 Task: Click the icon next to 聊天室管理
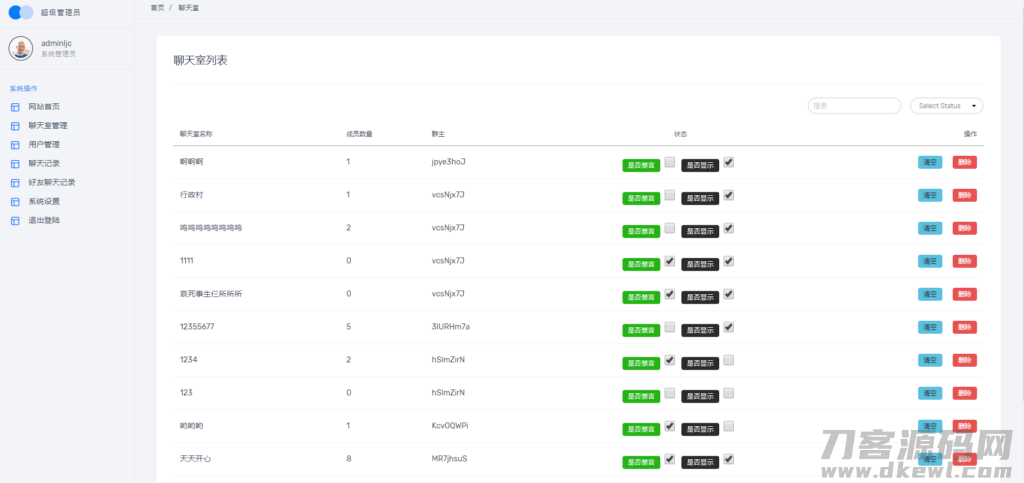[x=15, y=126]
